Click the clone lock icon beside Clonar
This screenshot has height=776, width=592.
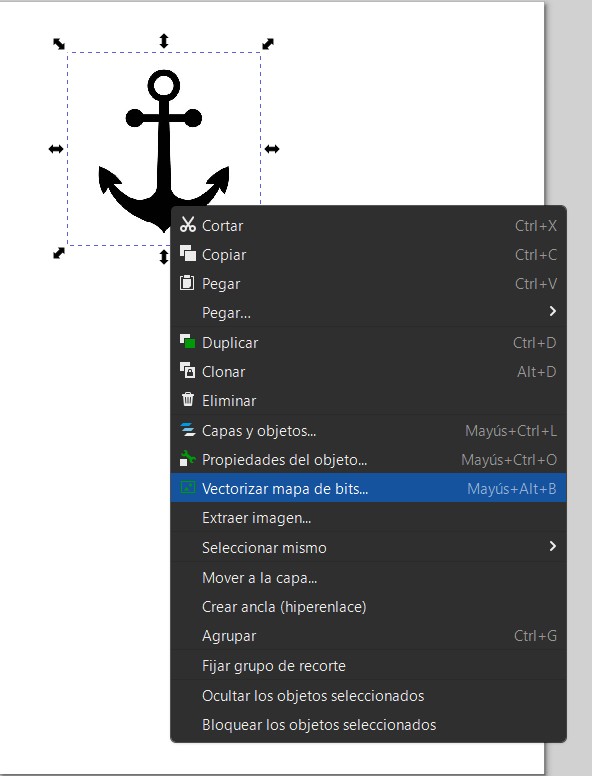tap(187, 371)
